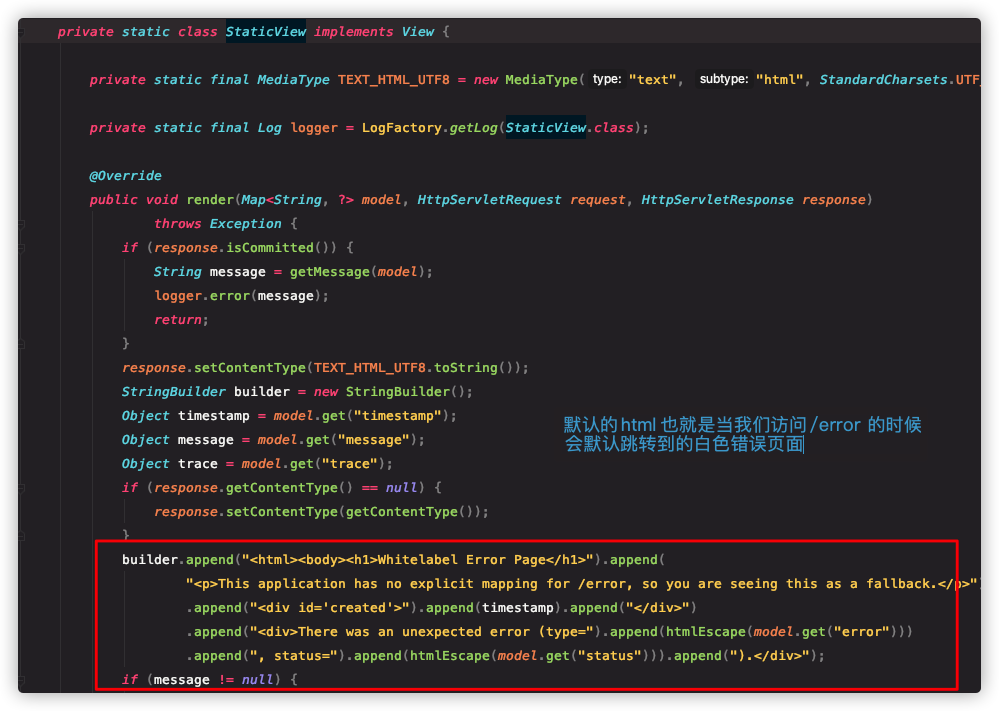Click htmlEscape call wrapping model.get("error")
Viewport: 999px width, 711px height.
[786, 632]
